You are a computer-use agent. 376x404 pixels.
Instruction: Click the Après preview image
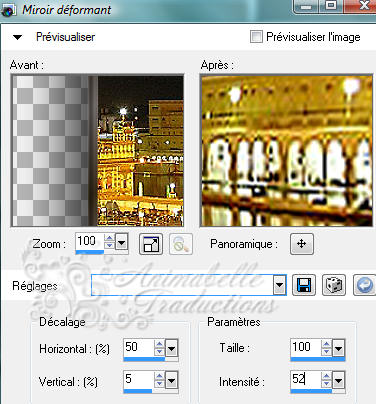point(286,151)
